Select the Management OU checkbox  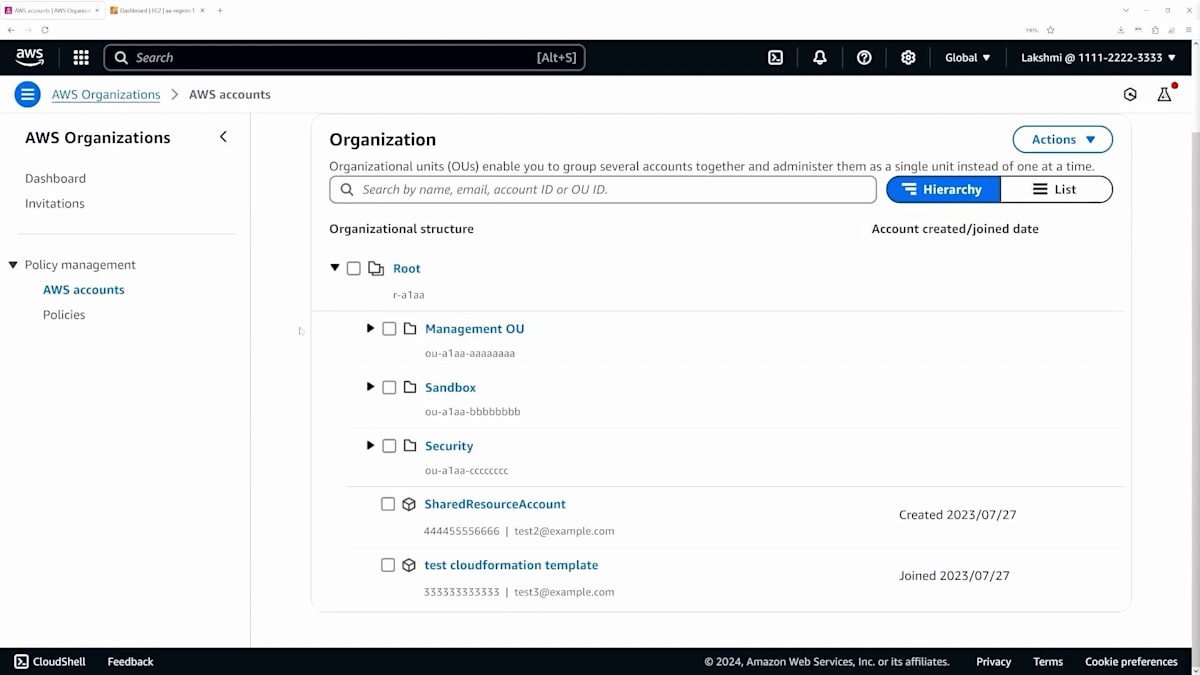pyautogui.click(x=390, y=328)
